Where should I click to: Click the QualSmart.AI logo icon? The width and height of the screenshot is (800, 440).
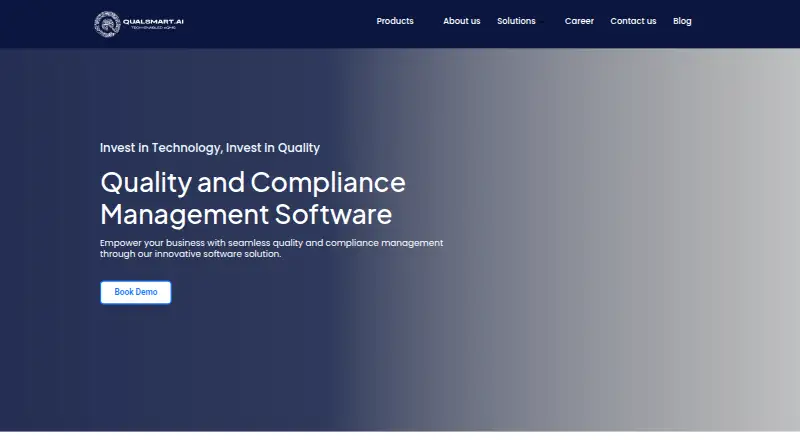tap(107, 24)
